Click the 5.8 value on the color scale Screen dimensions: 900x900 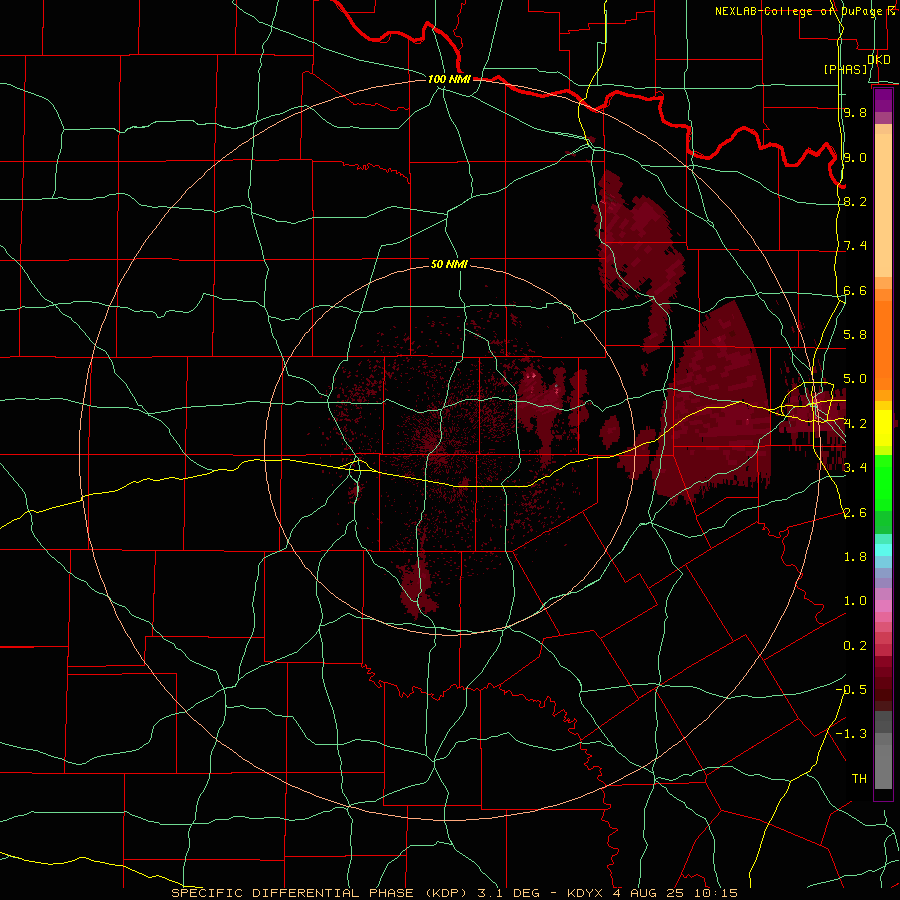(855, 335)
